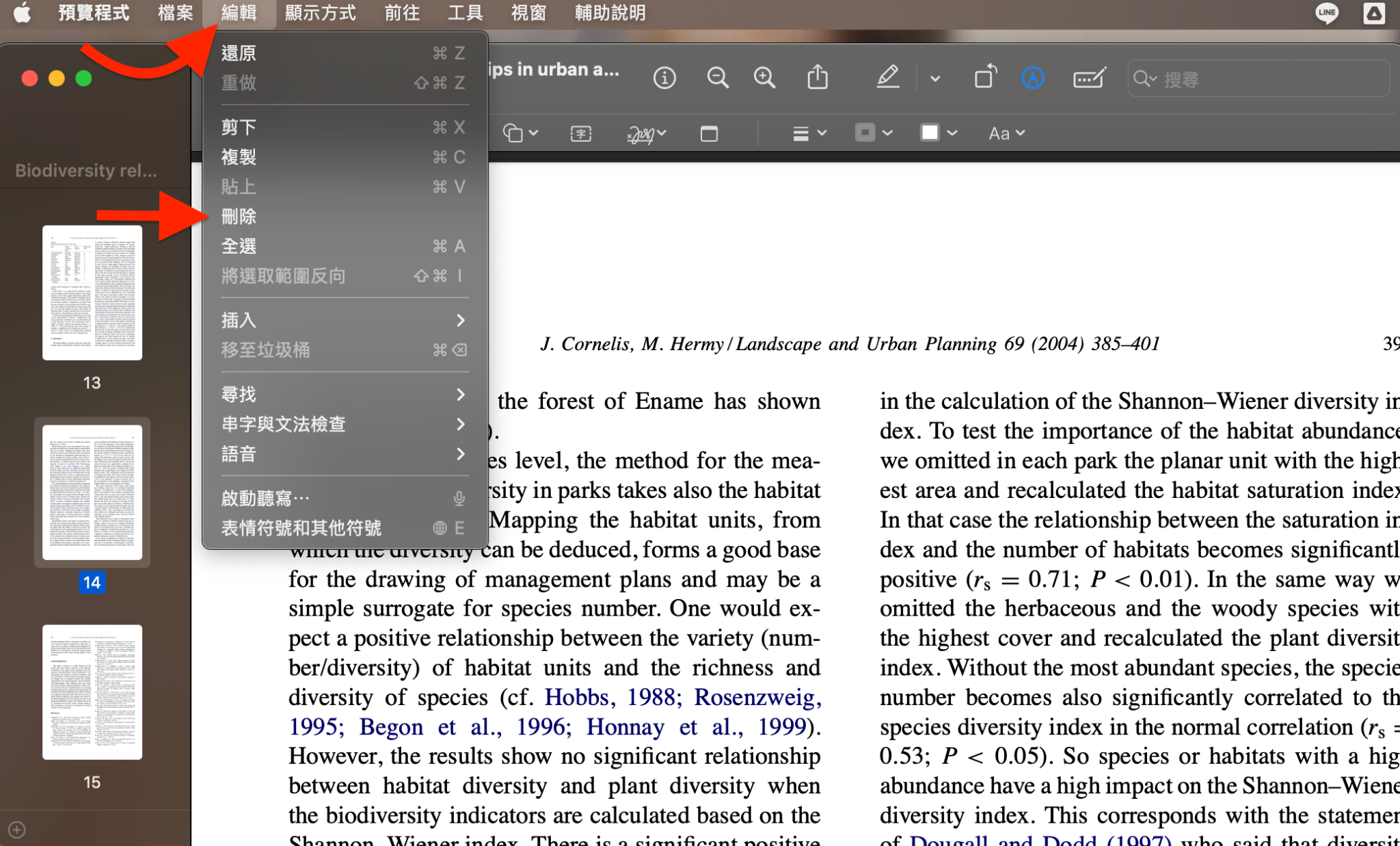
Task: Insert a text annotation box
Action: click(x=579, y=133)
